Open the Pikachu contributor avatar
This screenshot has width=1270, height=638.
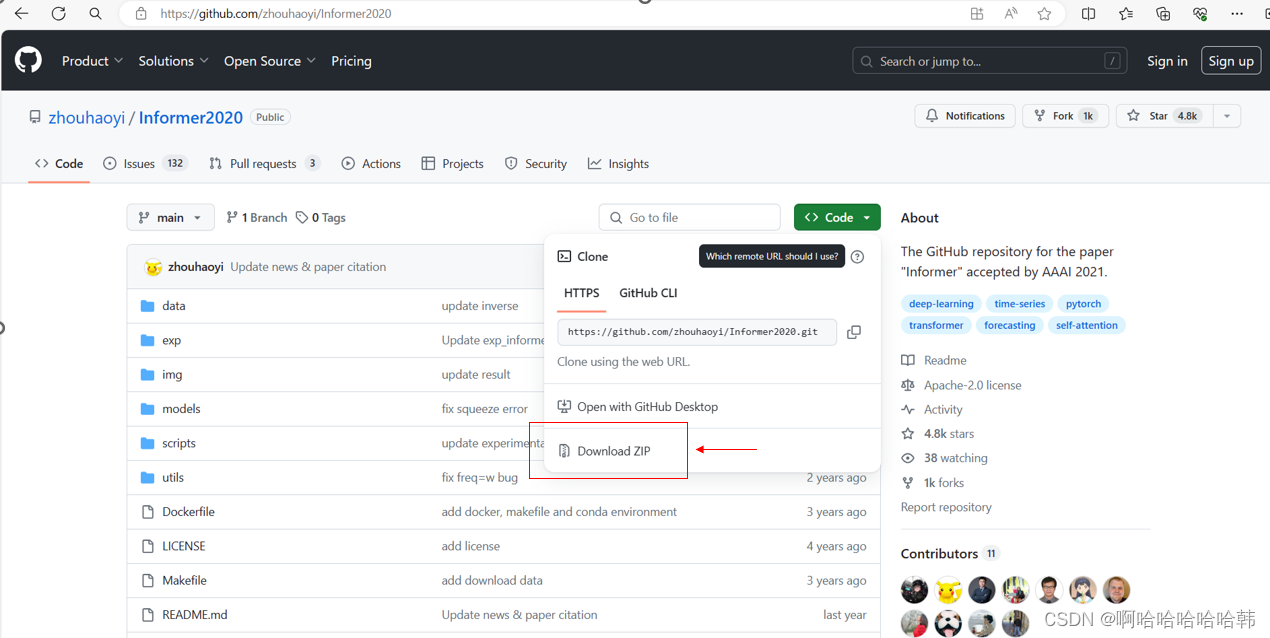point(948,590)
